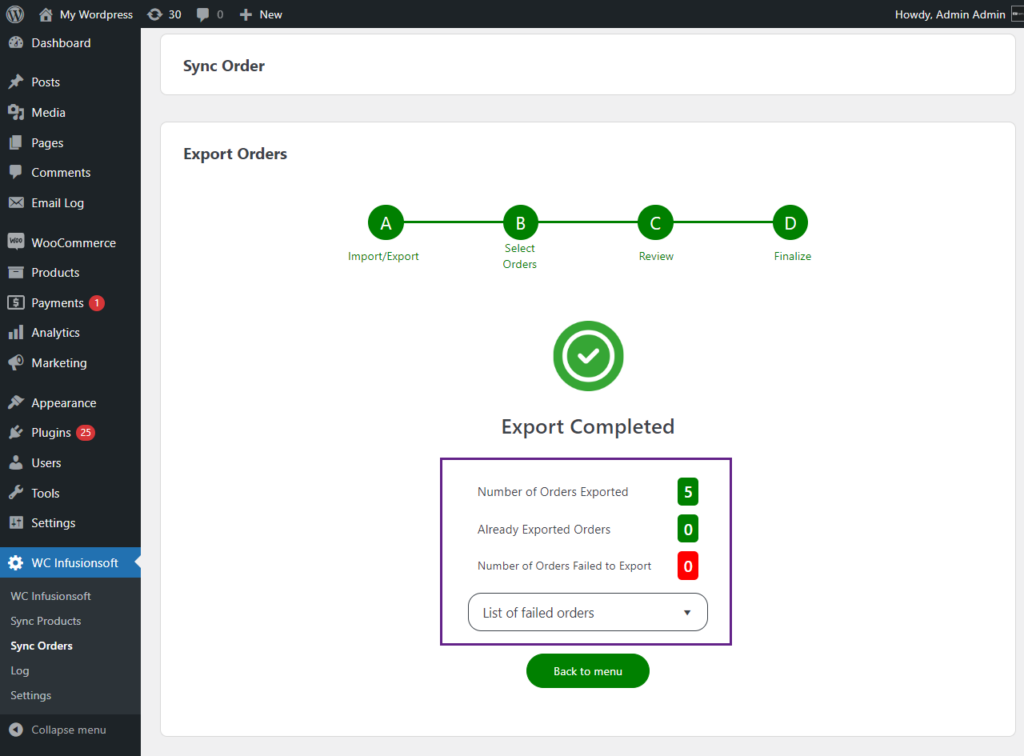1024x756 pixels.
Task: Click the plus New icon
Action: pyautogui.click(x=246, y=14)
